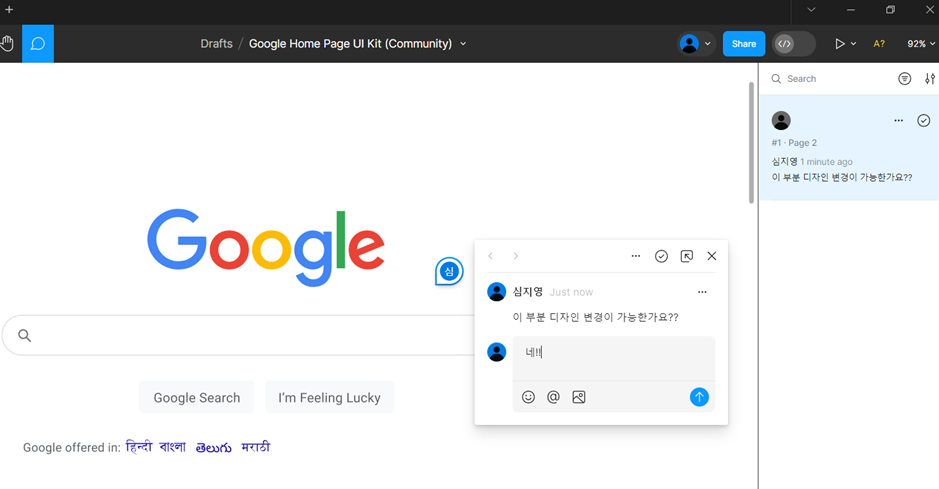Image resolution: width=939 pixels, height=489 pixels.
Task: Mention someone with @ icon
Action: point(553,397)
